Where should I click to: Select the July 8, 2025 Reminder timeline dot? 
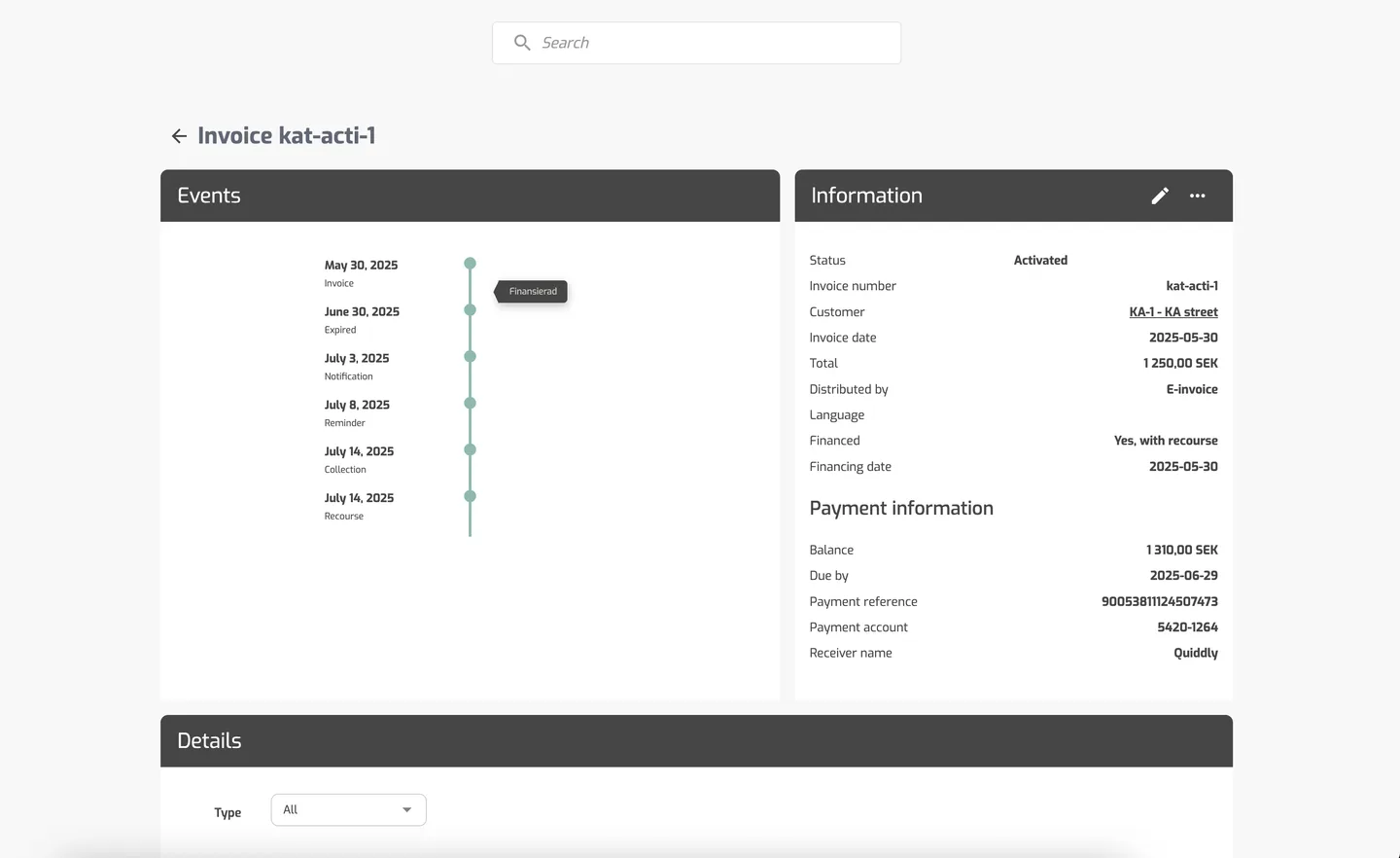coord(470,403)
